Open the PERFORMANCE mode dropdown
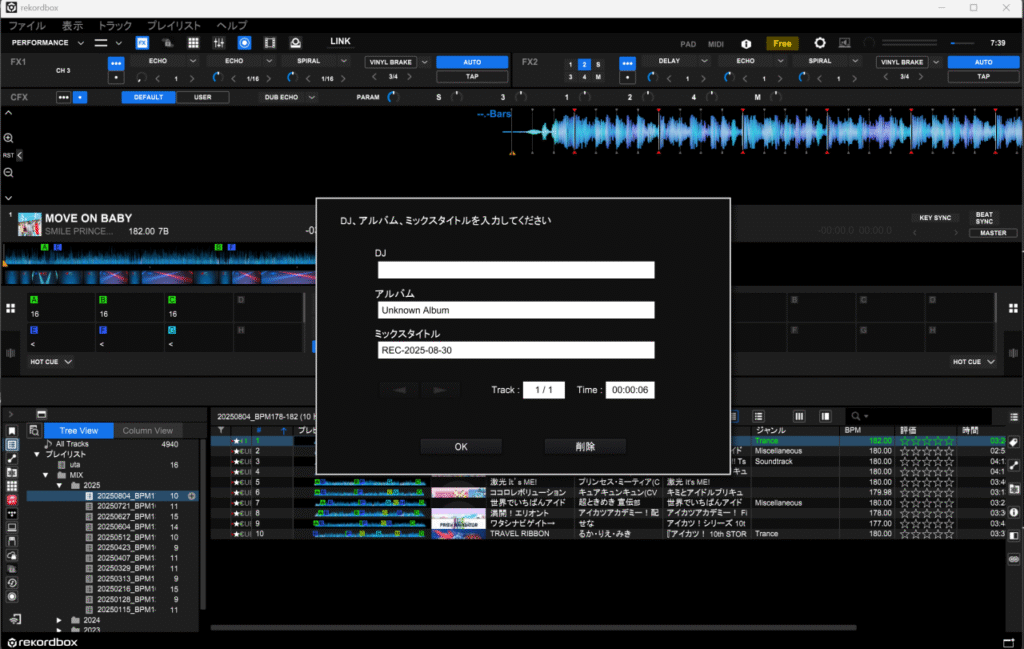Viewport: 1024px width, 649px height. coord(80,43)
